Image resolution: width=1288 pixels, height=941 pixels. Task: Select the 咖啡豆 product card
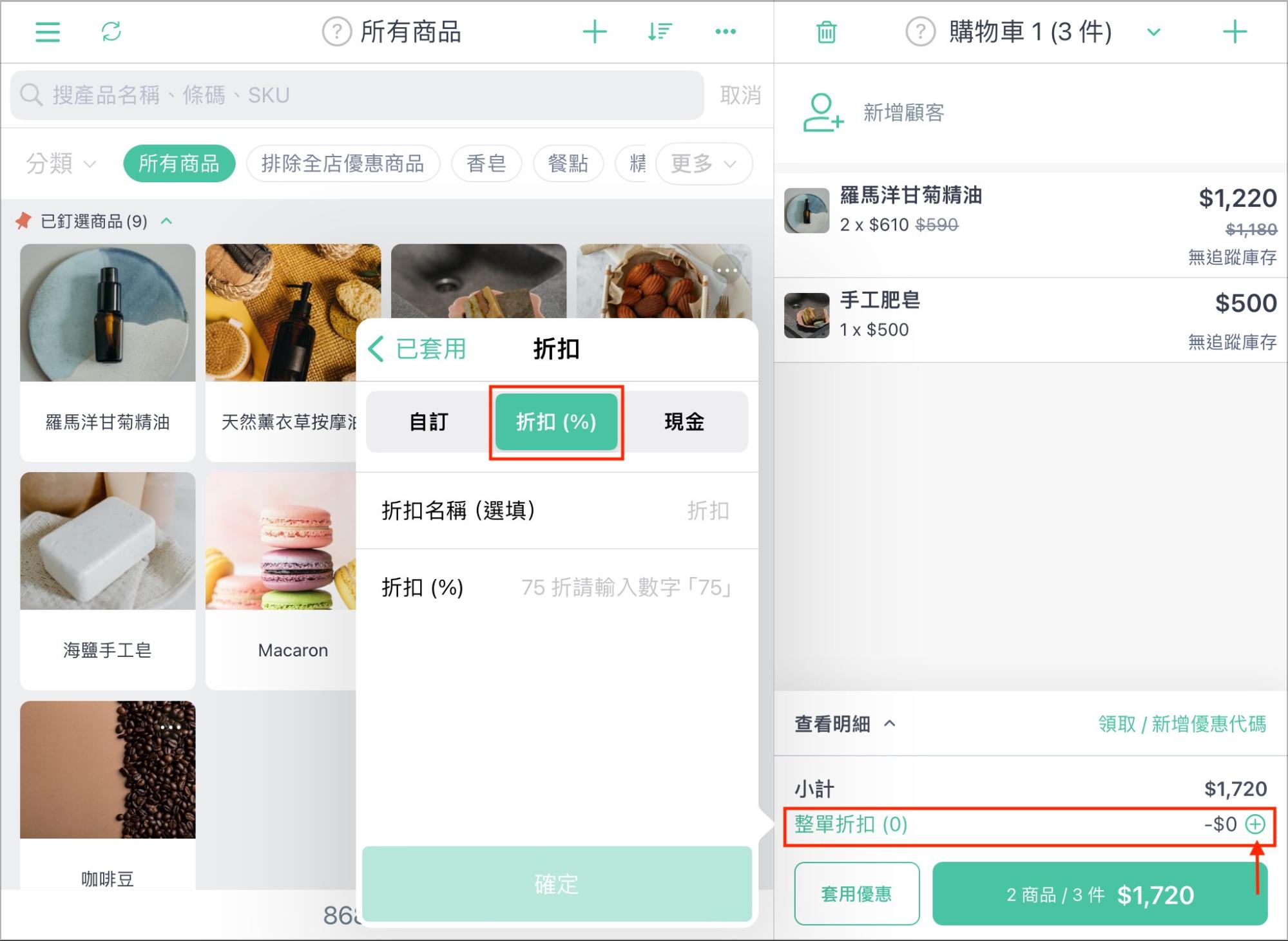[108, 795]
